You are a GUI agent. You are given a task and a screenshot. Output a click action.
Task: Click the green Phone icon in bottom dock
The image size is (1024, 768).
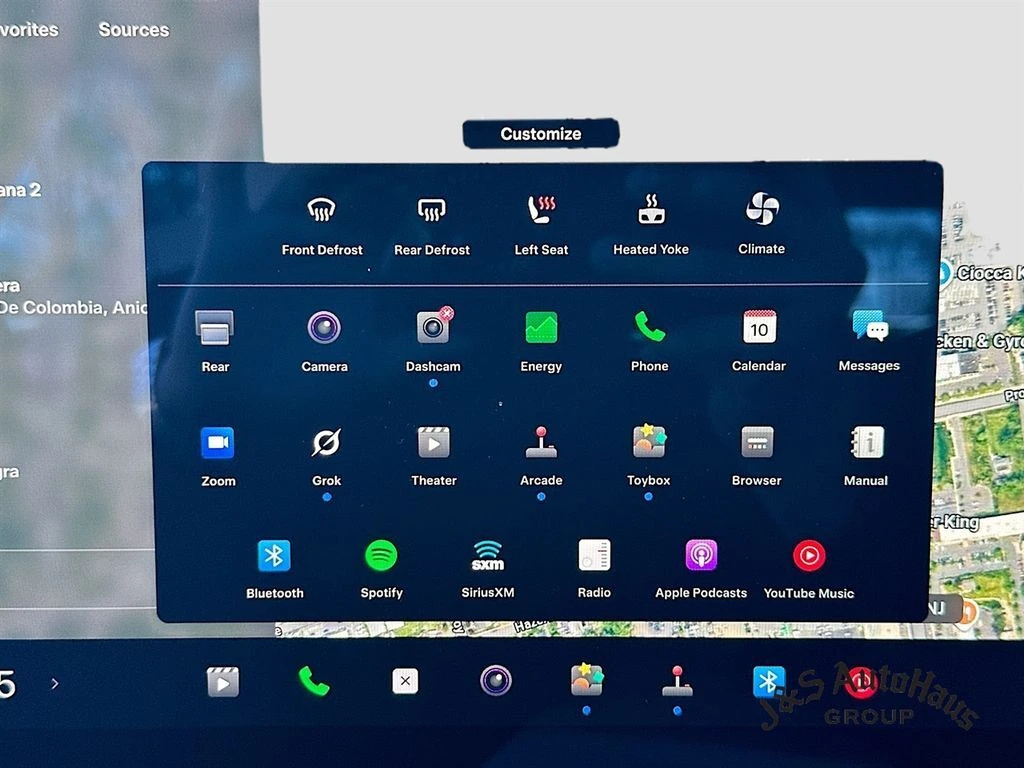pyautogui.click(x=313, y=682)
